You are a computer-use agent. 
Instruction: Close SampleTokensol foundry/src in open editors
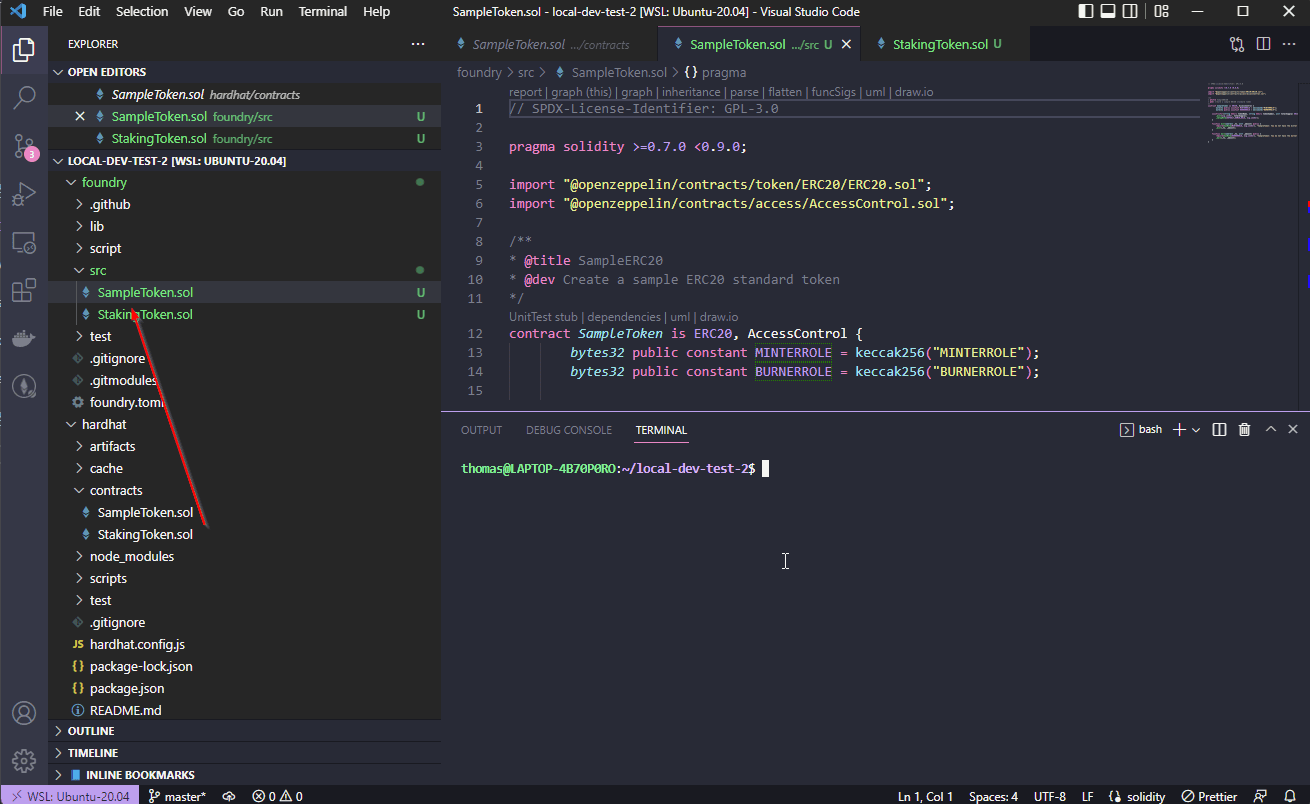(81, 116)
